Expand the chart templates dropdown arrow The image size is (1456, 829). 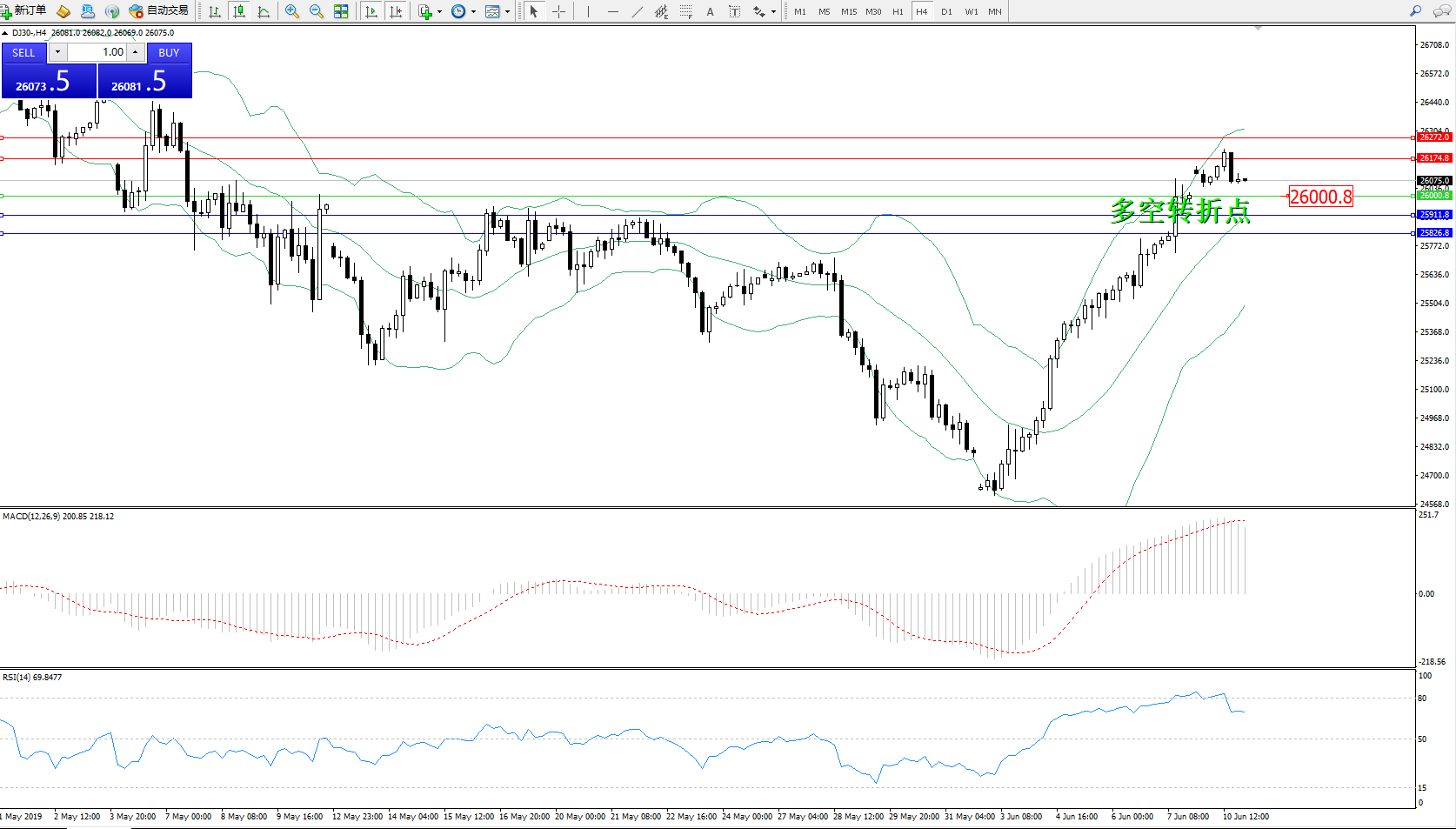point(507,12)
